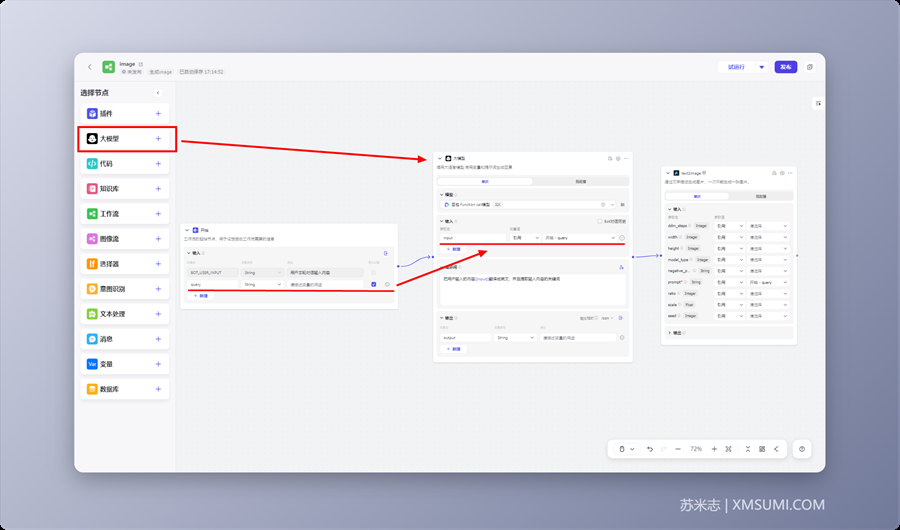900x530 pixels.
Task: Toggle required checkbox for BOT_USER_INPUT row
Action: [374, 273]
